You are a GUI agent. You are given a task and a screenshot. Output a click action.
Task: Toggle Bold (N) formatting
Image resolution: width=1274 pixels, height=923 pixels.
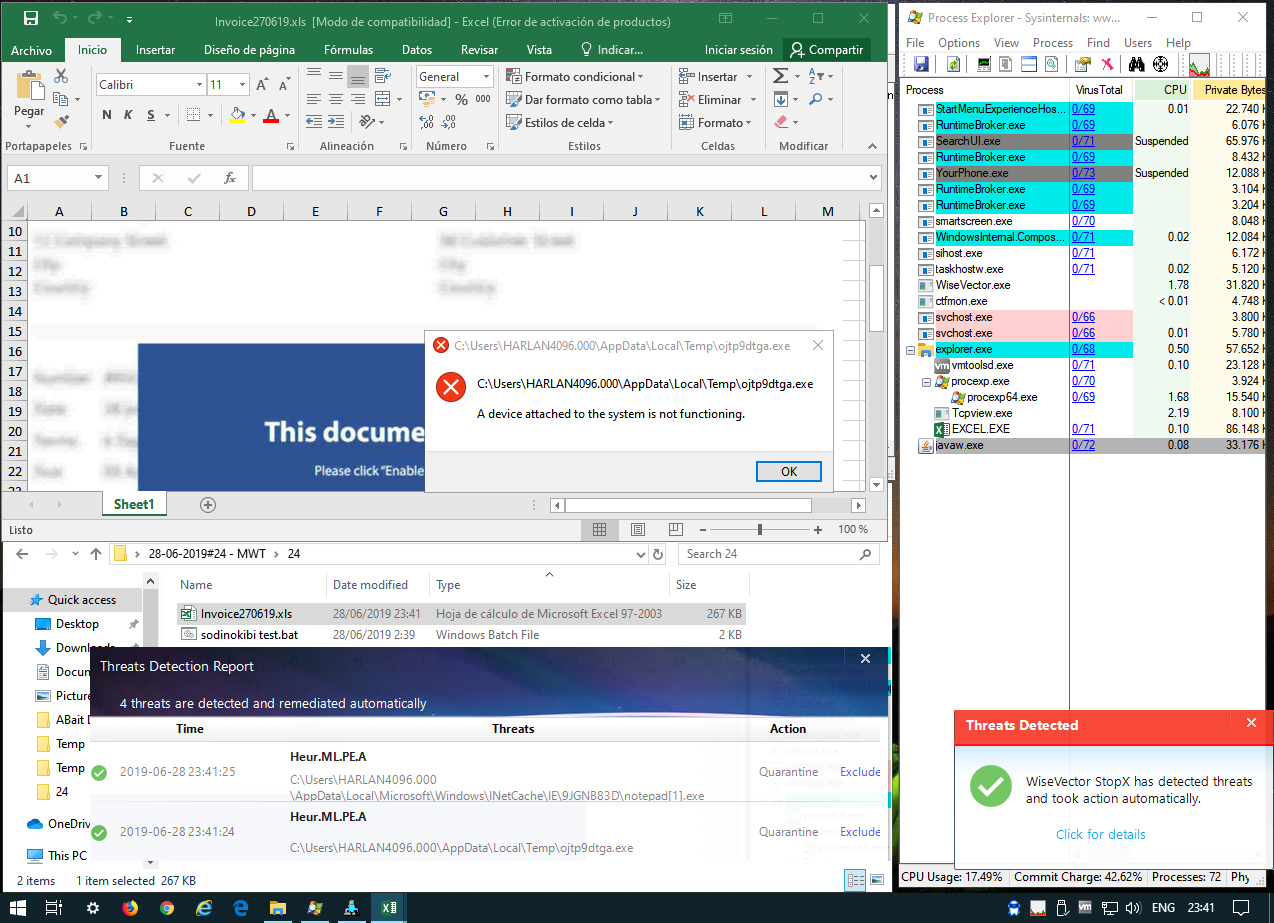click(107, 116)
